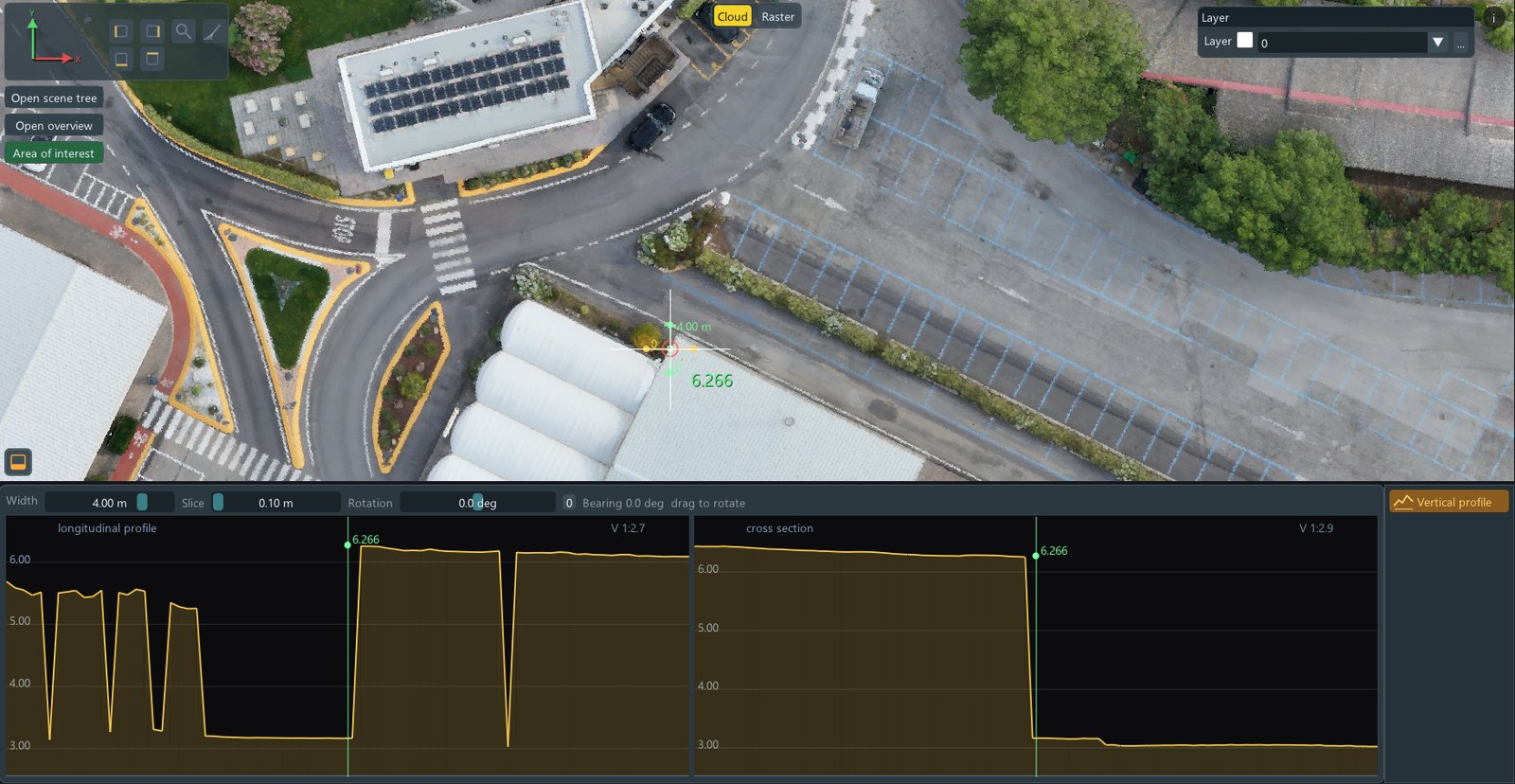Click the Slice 0.10 m value field

click(x=276, y=503)
